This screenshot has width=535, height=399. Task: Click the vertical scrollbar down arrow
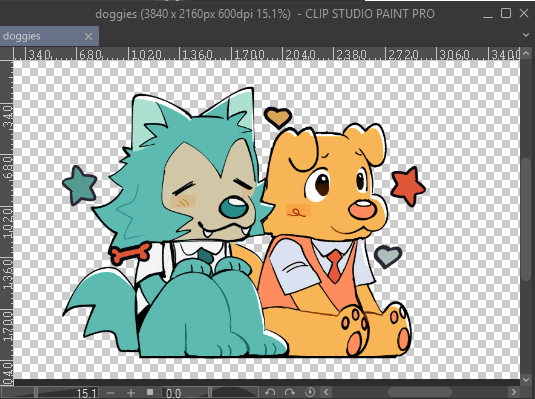tap(526, 380)
